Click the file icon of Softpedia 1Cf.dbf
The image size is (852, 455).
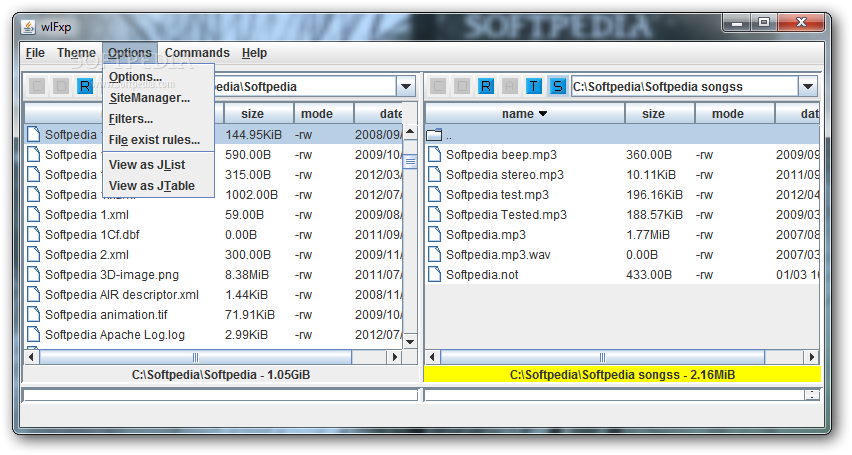coord(34,235)
